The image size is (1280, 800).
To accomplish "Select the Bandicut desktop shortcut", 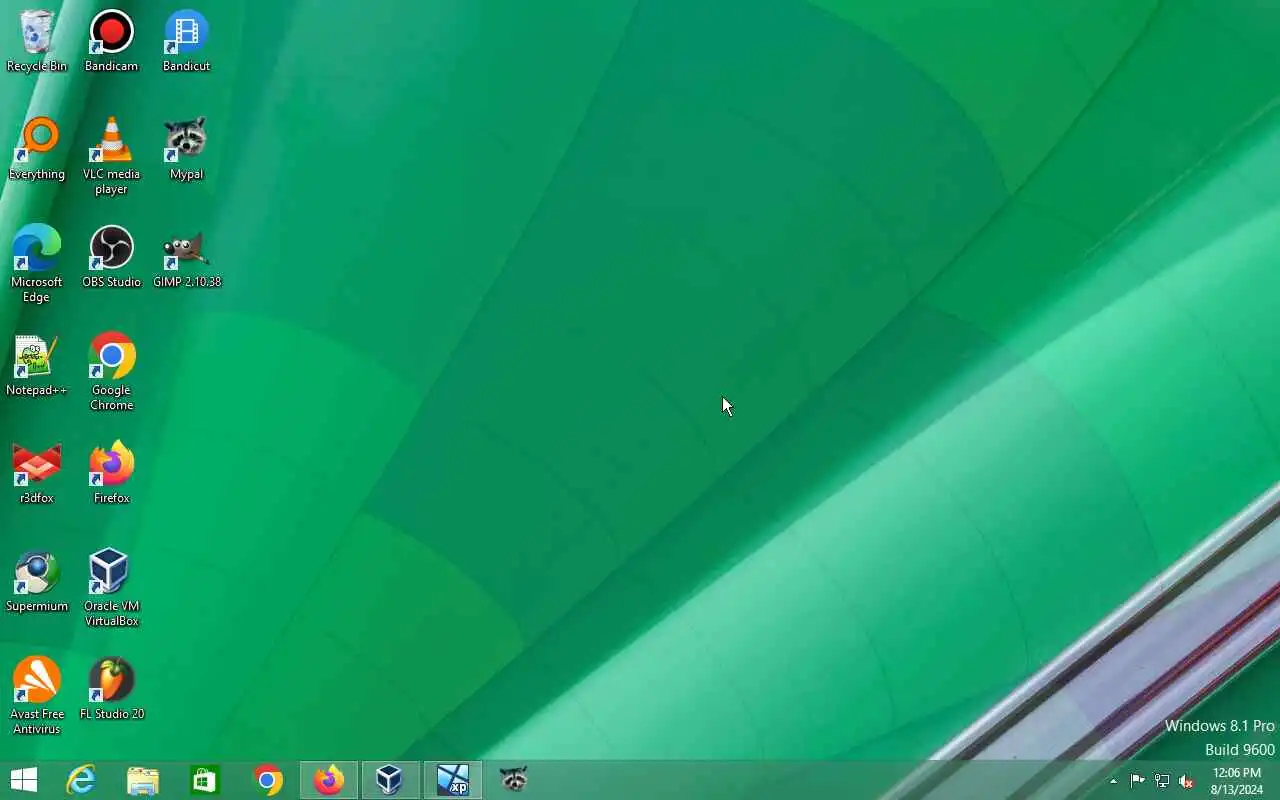I will (x=186, y=42).
